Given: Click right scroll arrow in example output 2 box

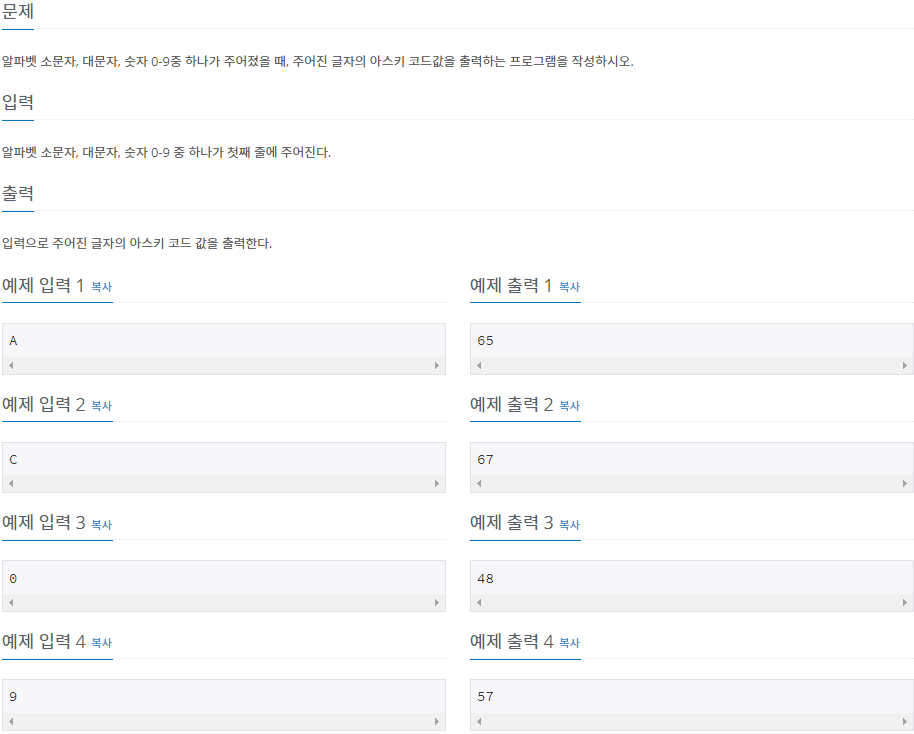Looking at the screenshot, I should [905, 483].
